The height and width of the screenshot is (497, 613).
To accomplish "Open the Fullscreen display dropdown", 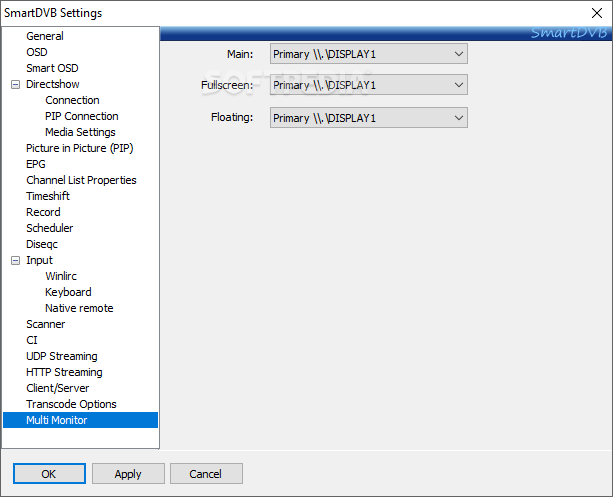I will pyautogui.click(x=369, y=85).
